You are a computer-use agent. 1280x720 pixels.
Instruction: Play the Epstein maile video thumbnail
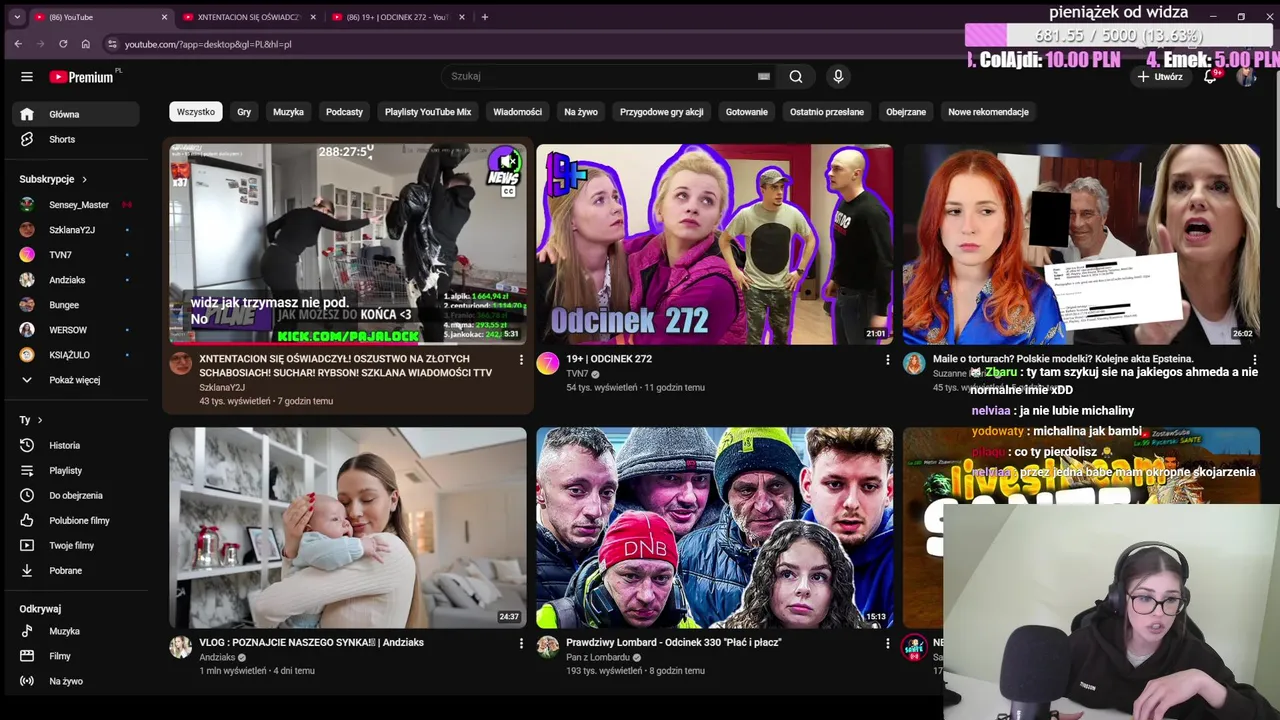coord(1081,244)
